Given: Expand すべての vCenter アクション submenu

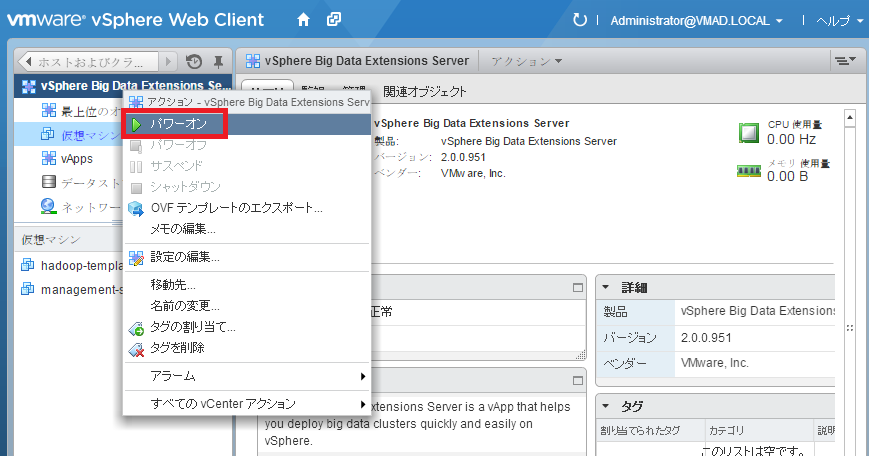Looking at the screenshot, I should [x=247, y=404].
